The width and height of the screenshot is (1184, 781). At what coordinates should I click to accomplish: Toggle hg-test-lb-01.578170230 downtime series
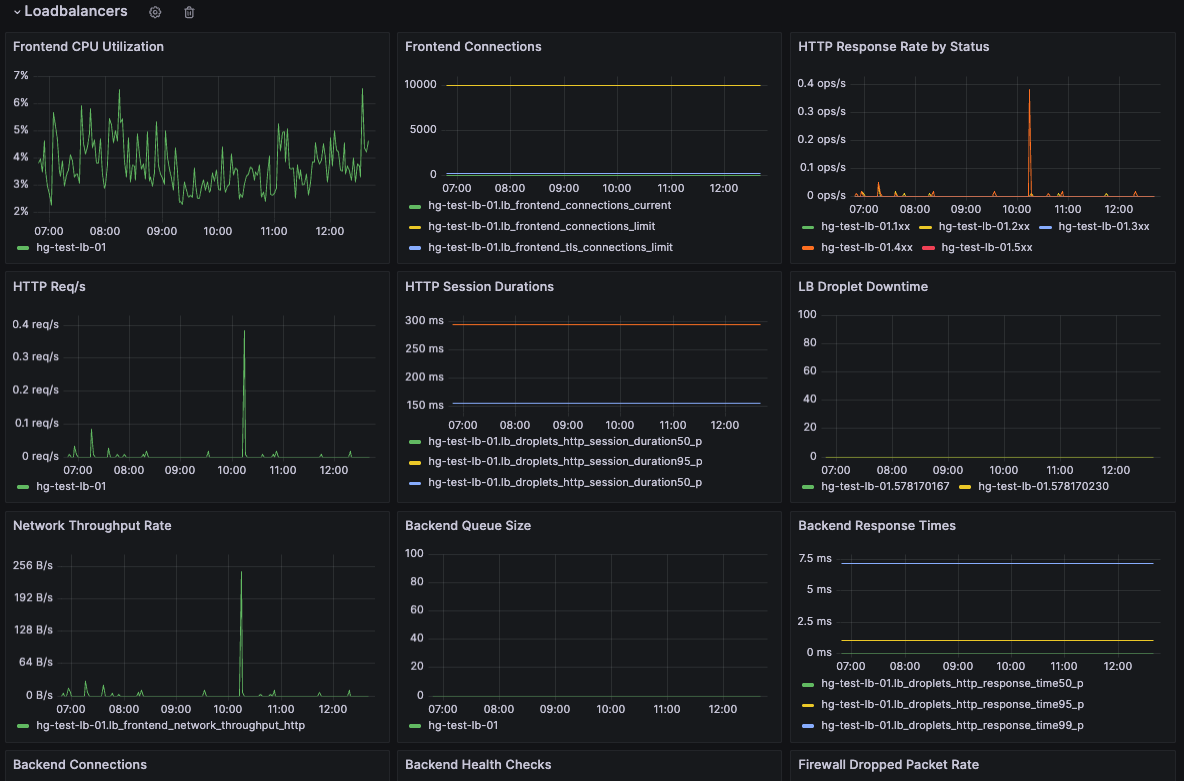pos(1043,486)
